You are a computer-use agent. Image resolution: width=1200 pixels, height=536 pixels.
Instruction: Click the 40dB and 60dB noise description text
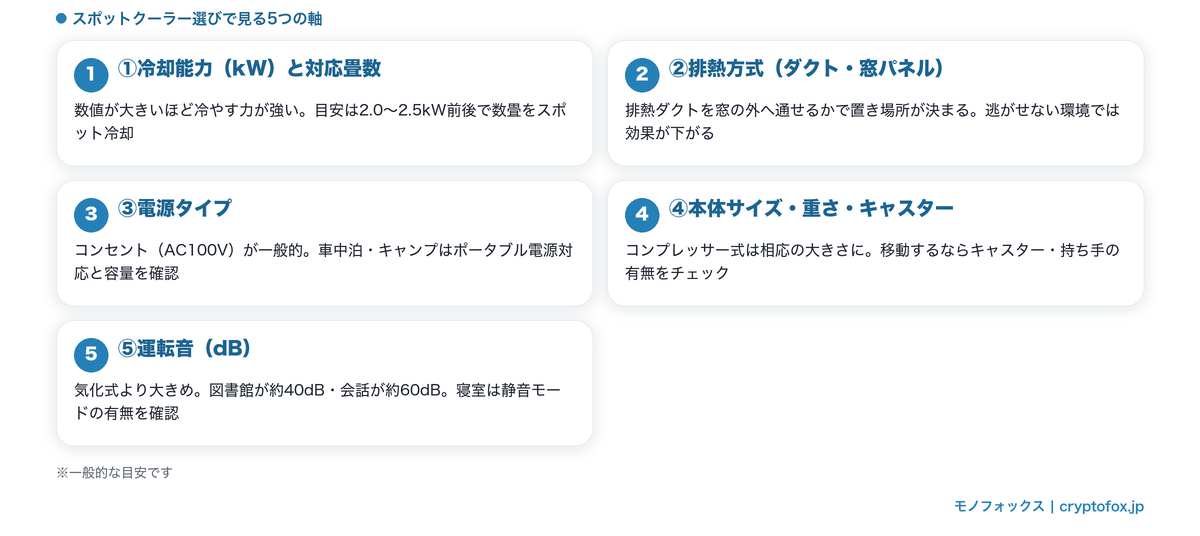(318, 401)
